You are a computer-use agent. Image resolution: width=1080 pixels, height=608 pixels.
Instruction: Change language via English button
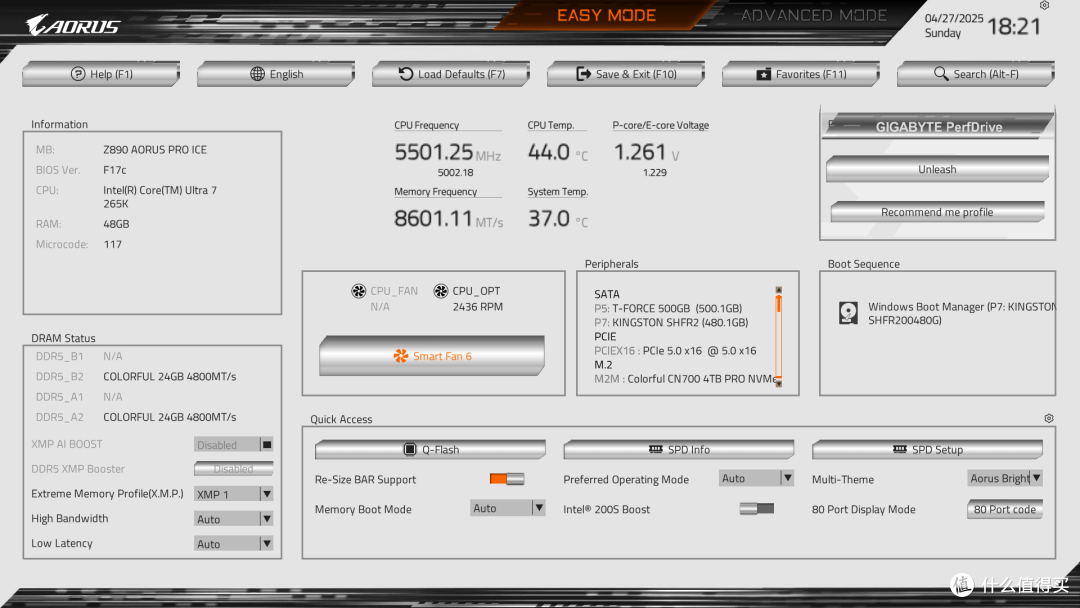point(276,74)
